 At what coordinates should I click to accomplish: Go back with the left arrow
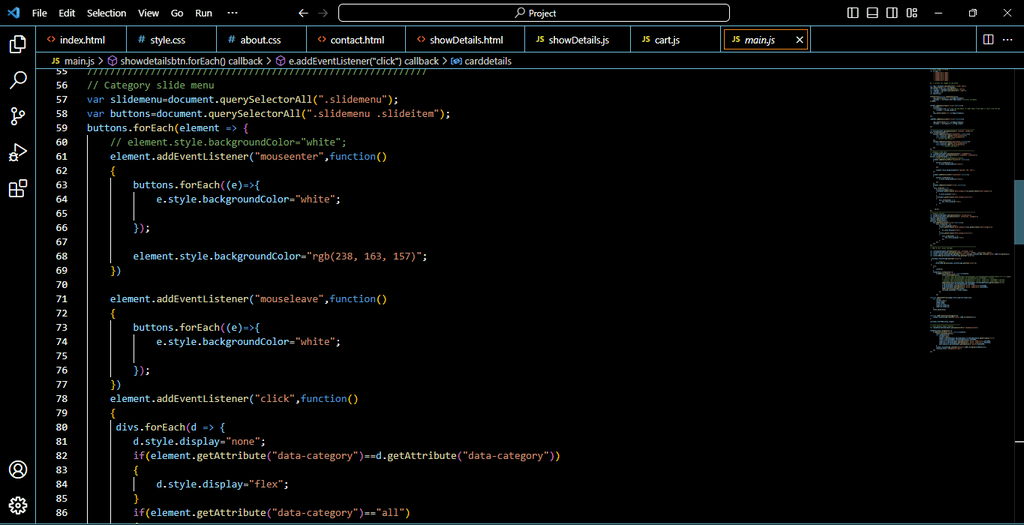coord(302,13)
